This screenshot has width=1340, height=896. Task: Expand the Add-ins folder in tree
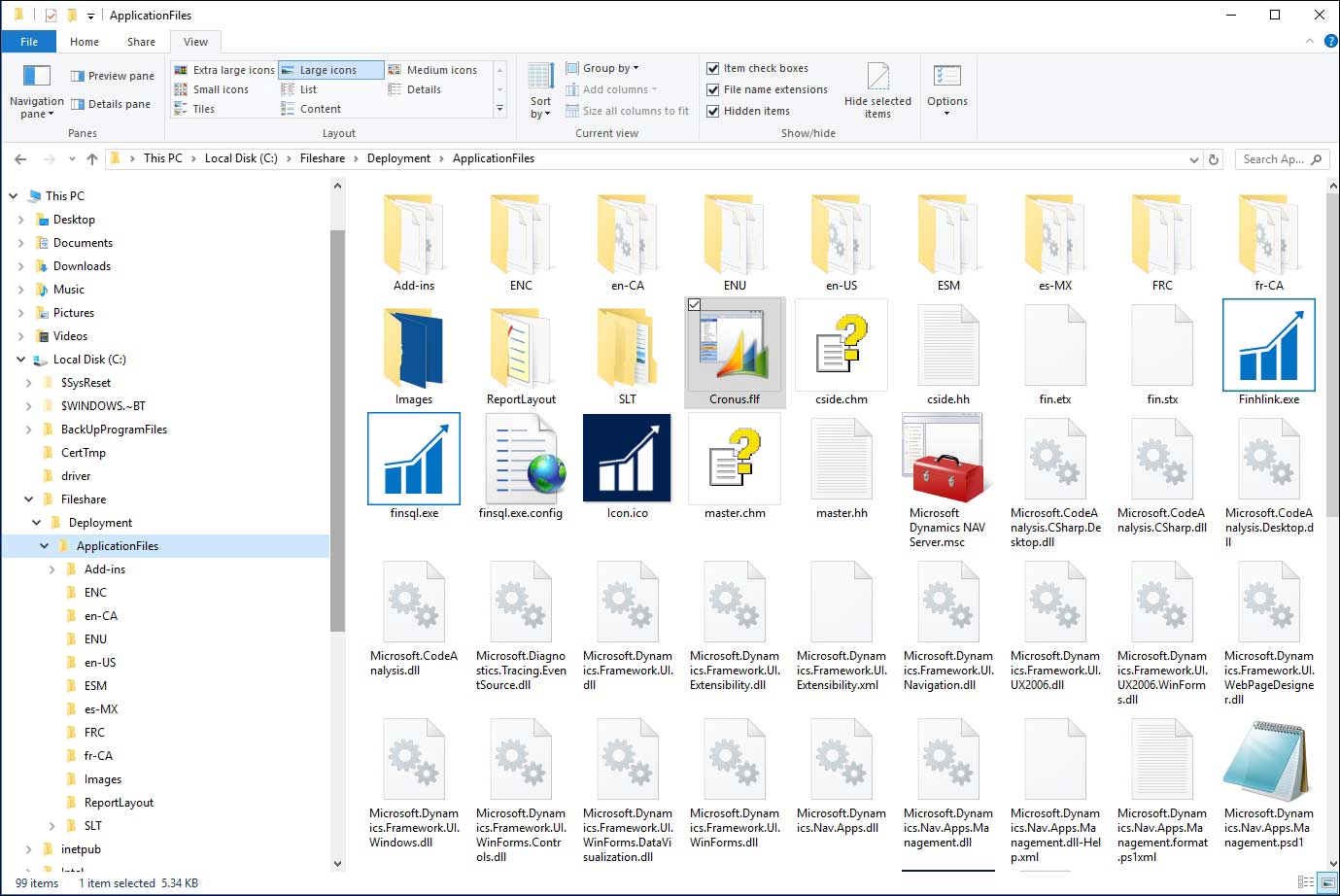click(52, 569)
